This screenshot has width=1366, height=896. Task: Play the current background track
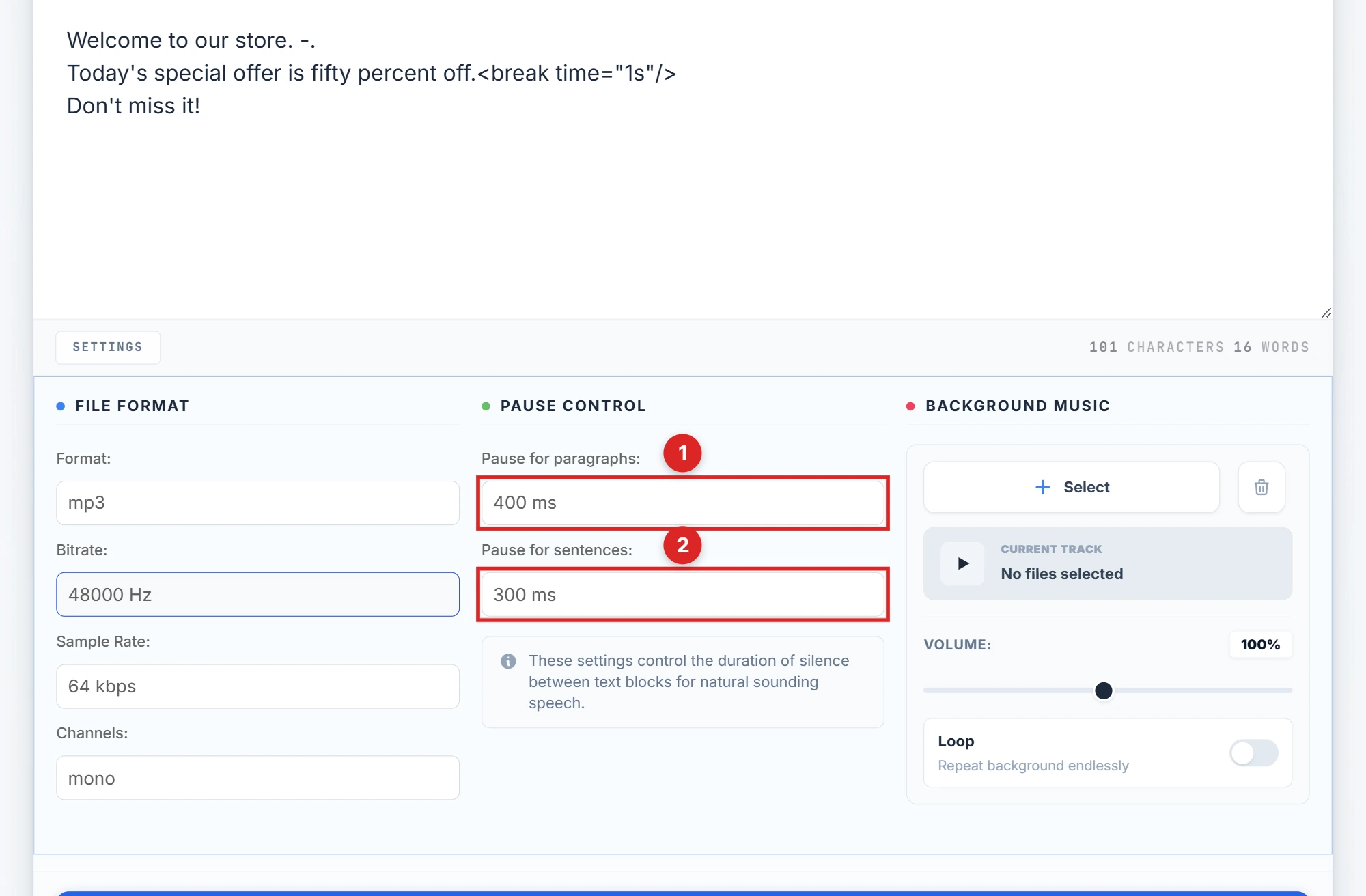(x=962, y=563)
